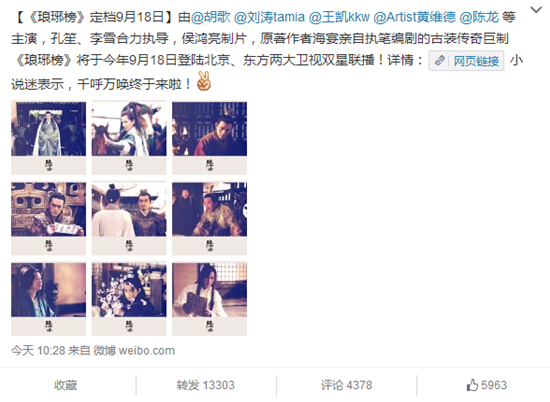Click 转发 13303 repost button

coord(206,385)
